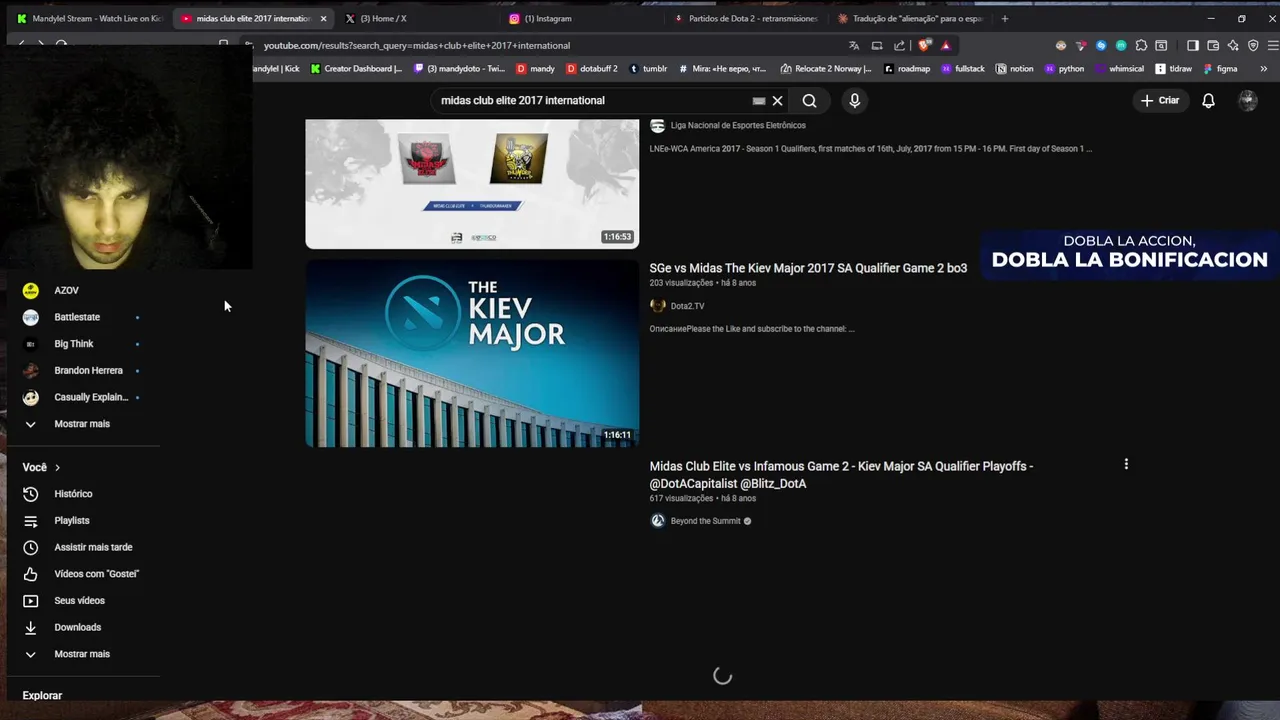Expand the Você section chevron

(x=57, y=467)
